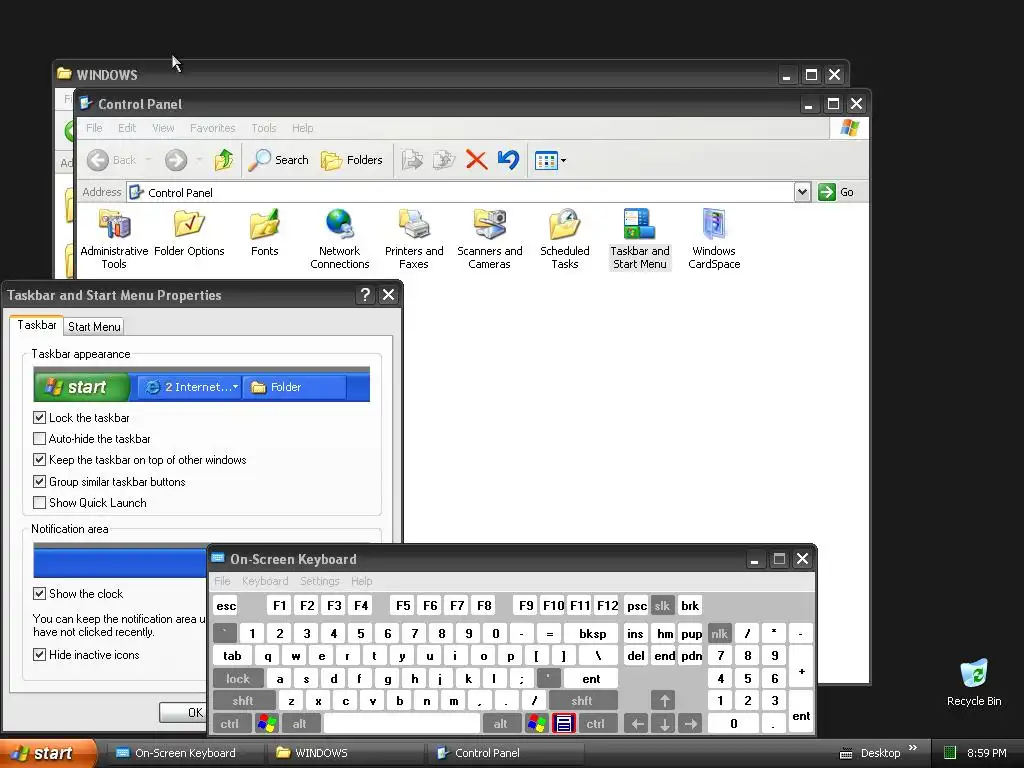Enable Auto-hide the taskbar checkbox
This screenshot has width=1024, height=768.
pos(39,439)
